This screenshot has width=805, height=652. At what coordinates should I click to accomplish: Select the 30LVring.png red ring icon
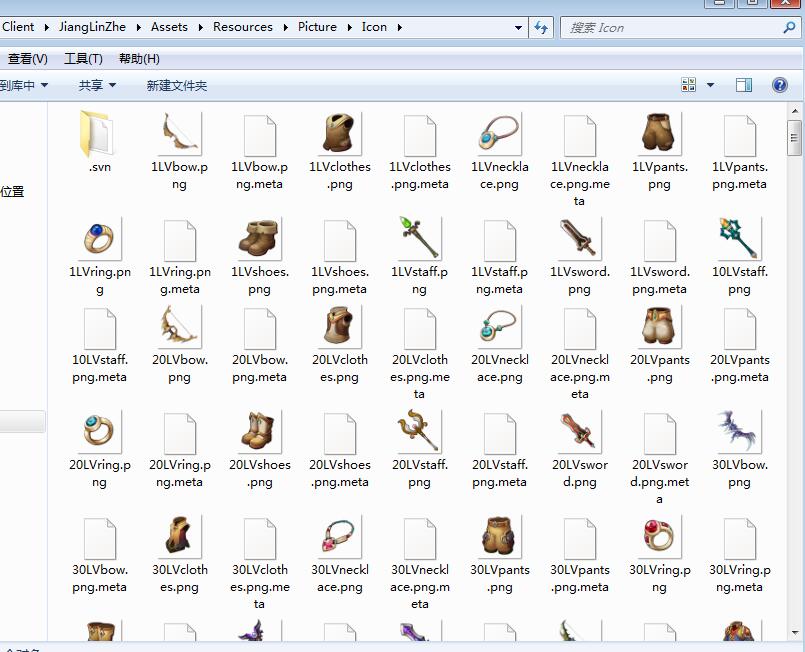[x=659, y=538]
